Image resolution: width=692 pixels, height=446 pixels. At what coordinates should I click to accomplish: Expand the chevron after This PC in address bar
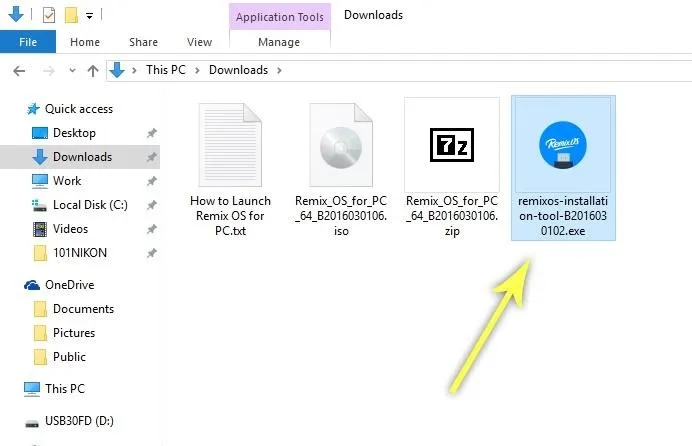pos(198,70)
